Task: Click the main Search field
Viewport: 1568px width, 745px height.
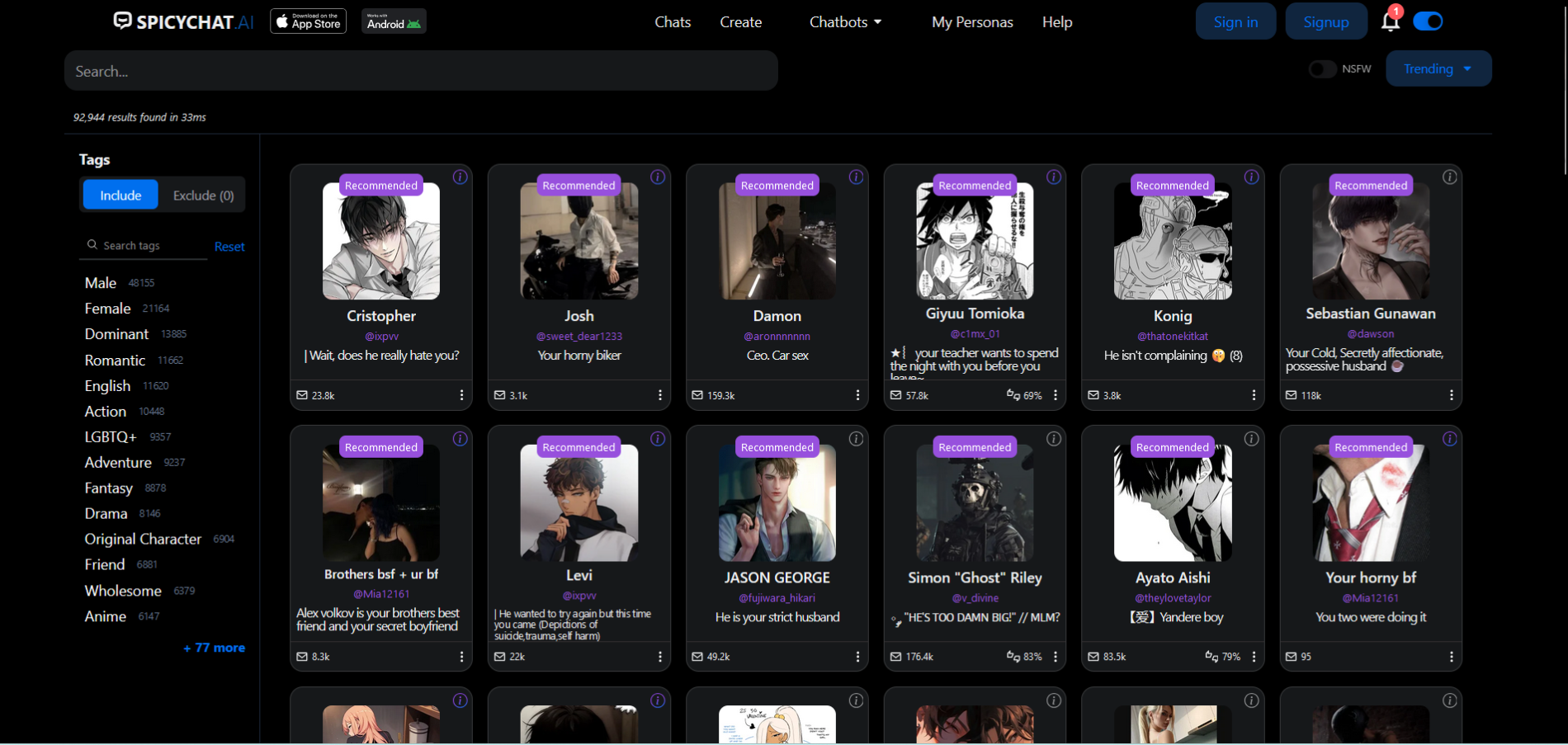Action: [x=421, y=71]
